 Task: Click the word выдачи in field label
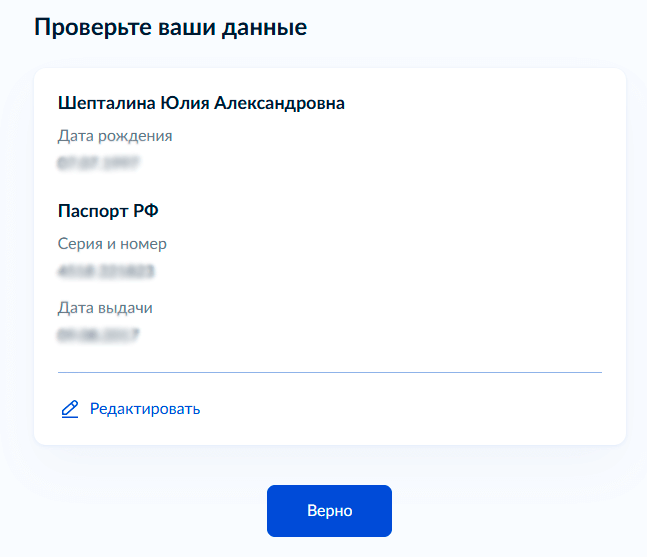(x=125, y=308)
